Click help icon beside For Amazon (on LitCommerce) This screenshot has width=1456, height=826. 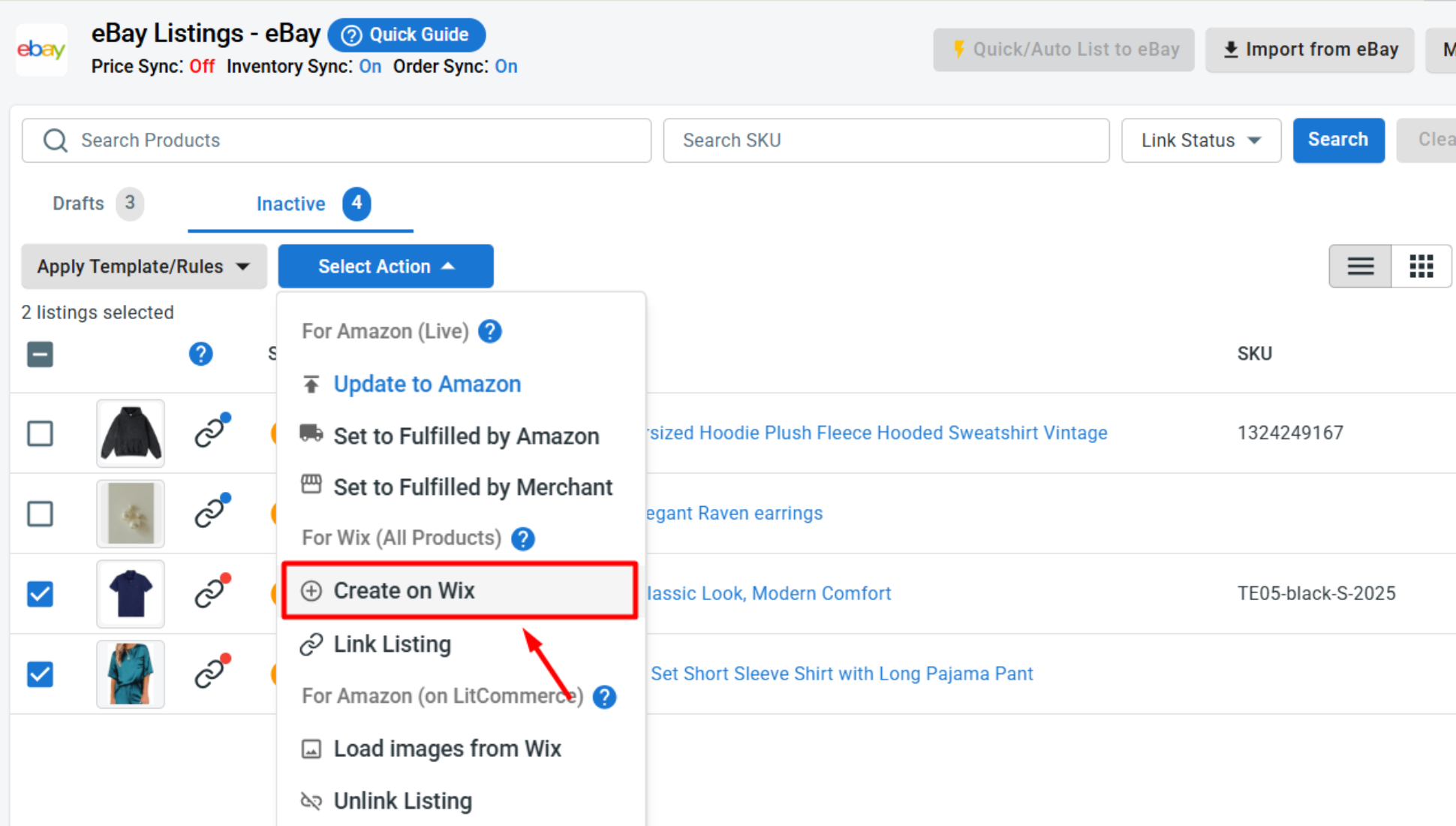click(x=604, y=697)
